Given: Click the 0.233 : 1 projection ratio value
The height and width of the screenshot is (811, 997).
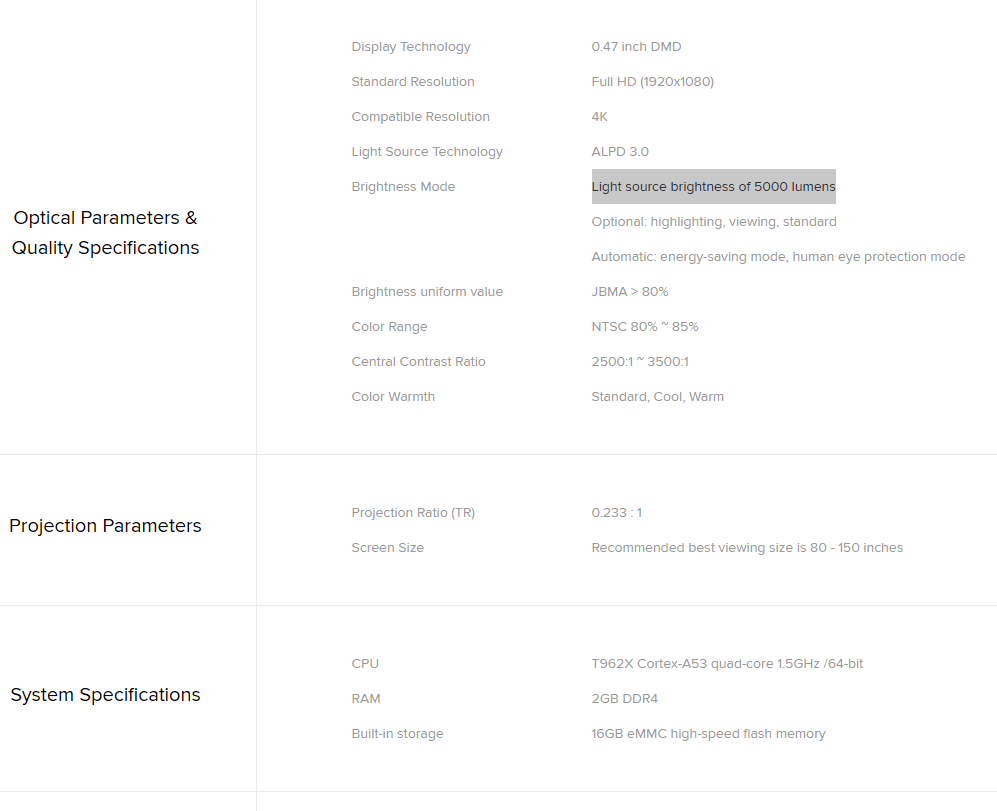Looking at the screenshot, I should 616,513.
